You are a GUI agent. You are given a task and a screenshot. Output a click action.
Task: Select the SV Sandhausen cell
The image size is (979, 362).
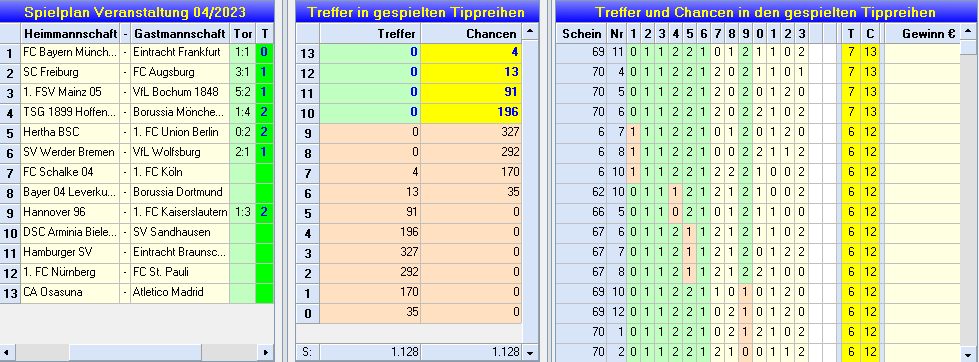click(x=180, y=233)
